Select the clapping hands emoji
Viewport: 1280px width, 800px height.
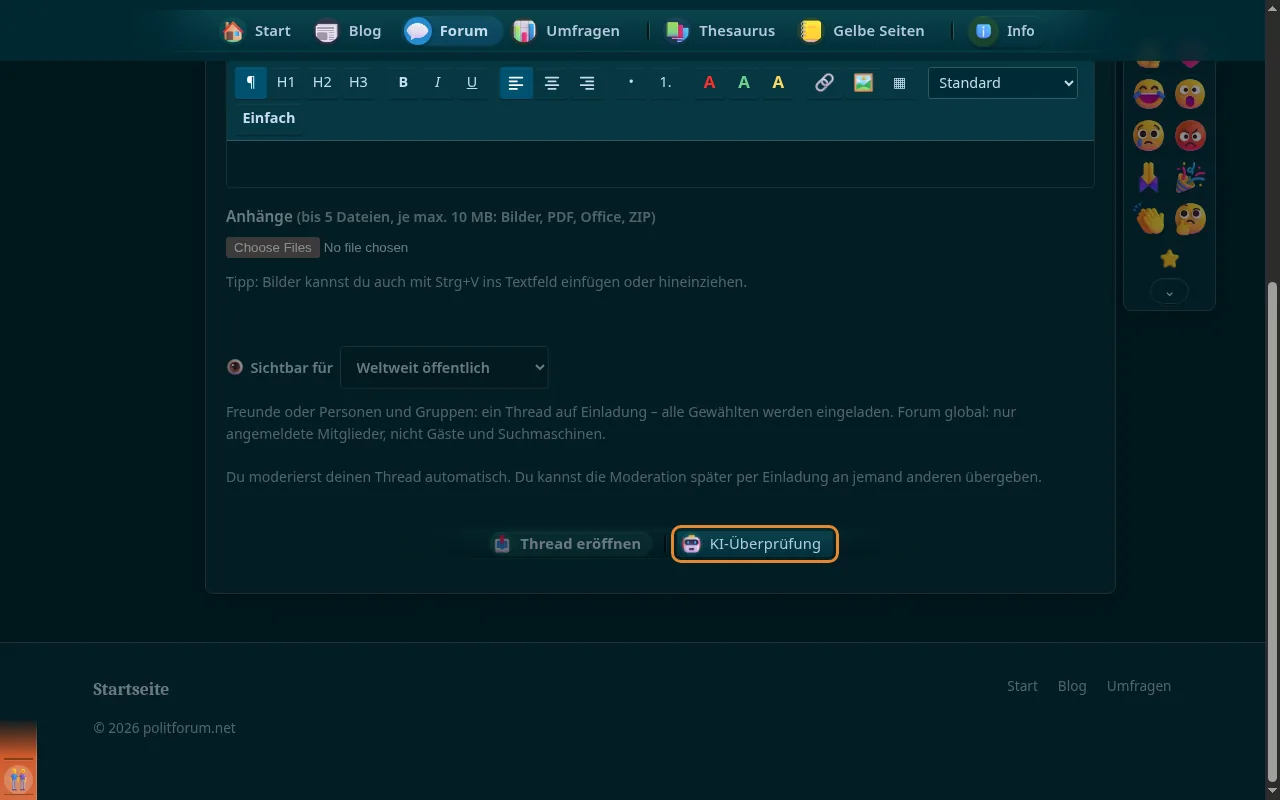coord(1149,218)
